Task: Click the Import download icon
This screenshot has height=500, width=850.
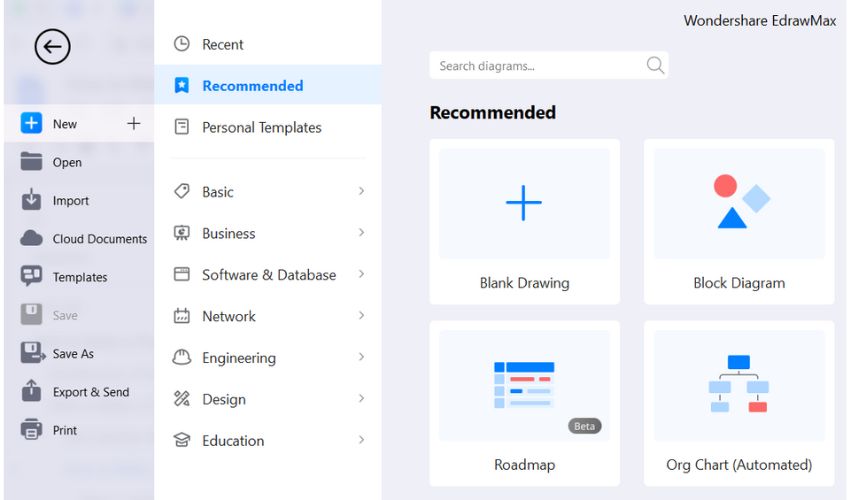Action: point(32,200)
